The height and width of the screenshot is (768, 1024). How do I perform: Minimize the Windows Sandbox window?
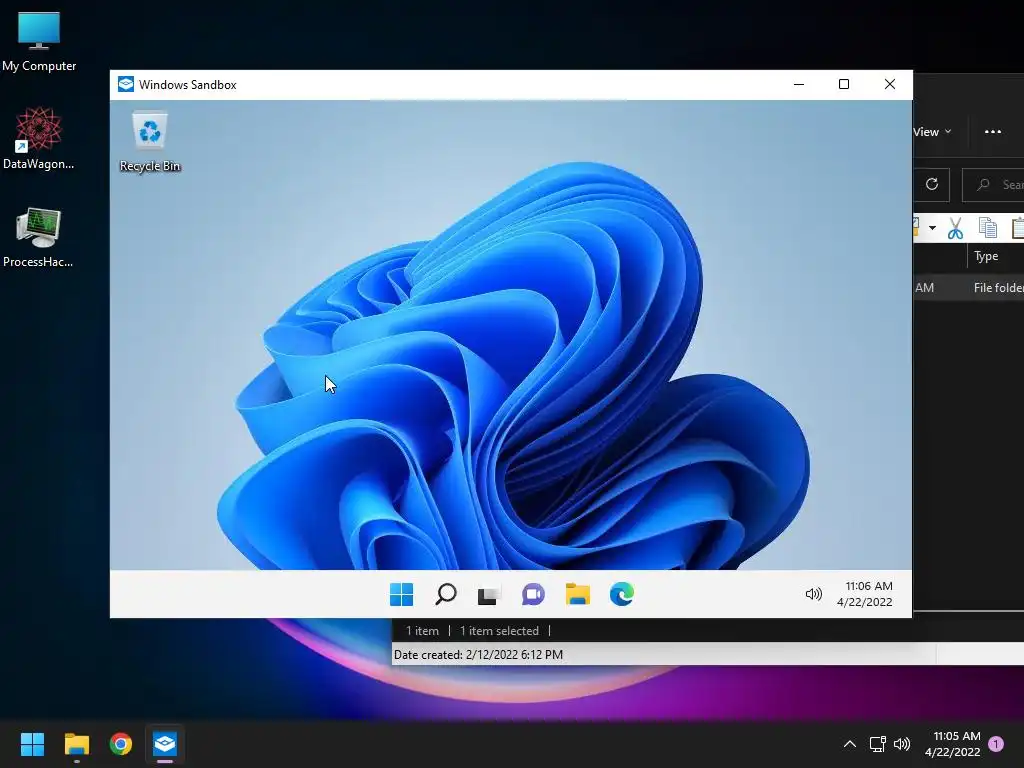(799, 84)
